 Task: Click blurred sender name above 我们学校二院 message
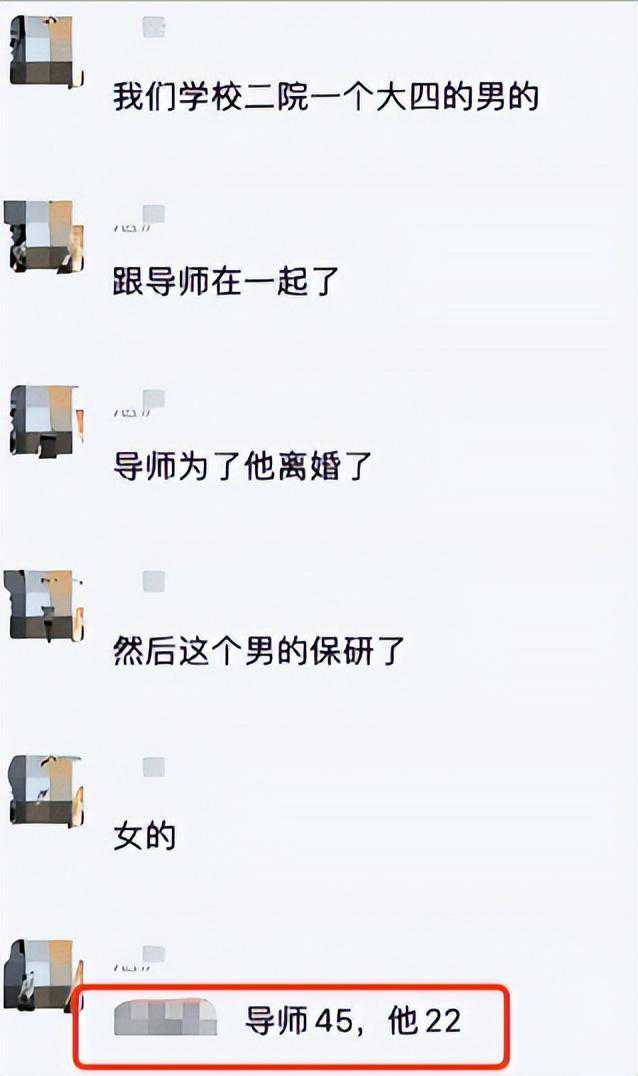coord(154,27)
